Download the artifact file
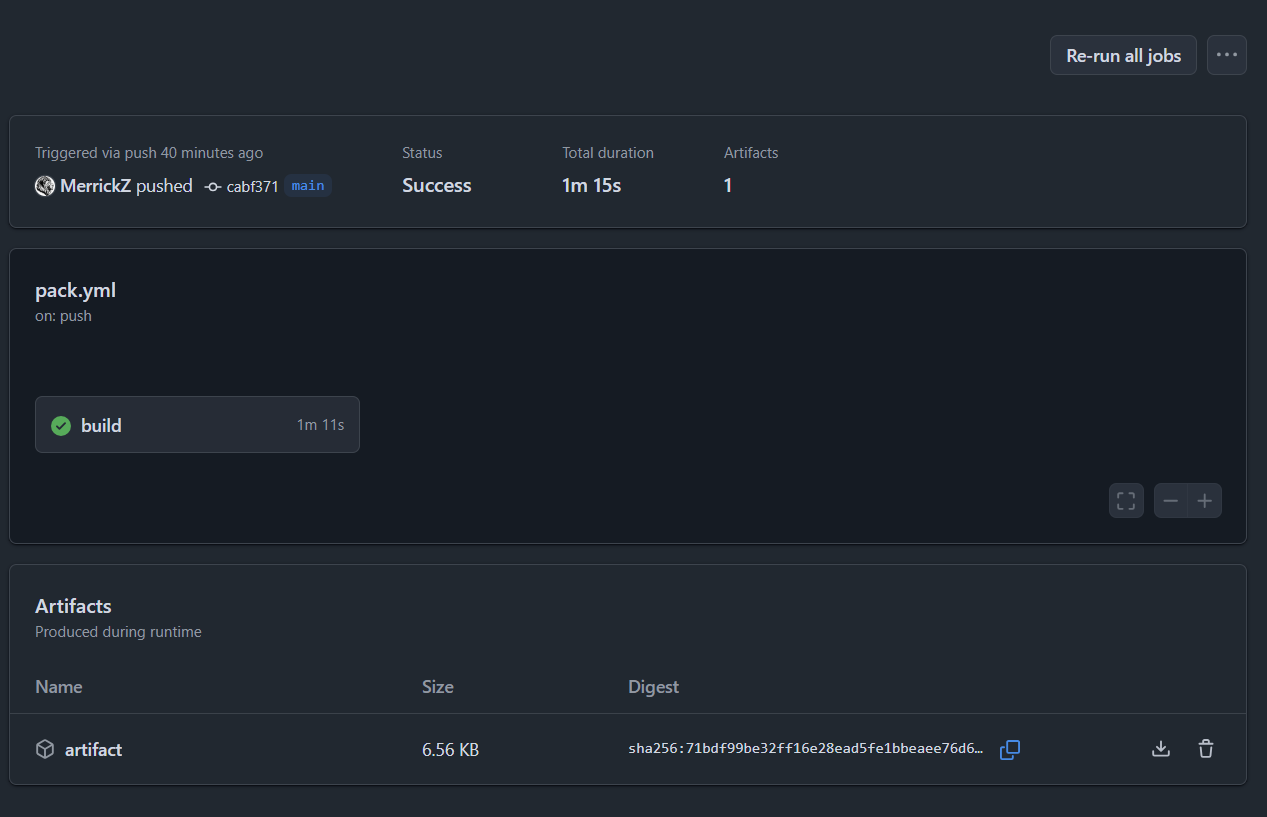 tap(1161, 749)
